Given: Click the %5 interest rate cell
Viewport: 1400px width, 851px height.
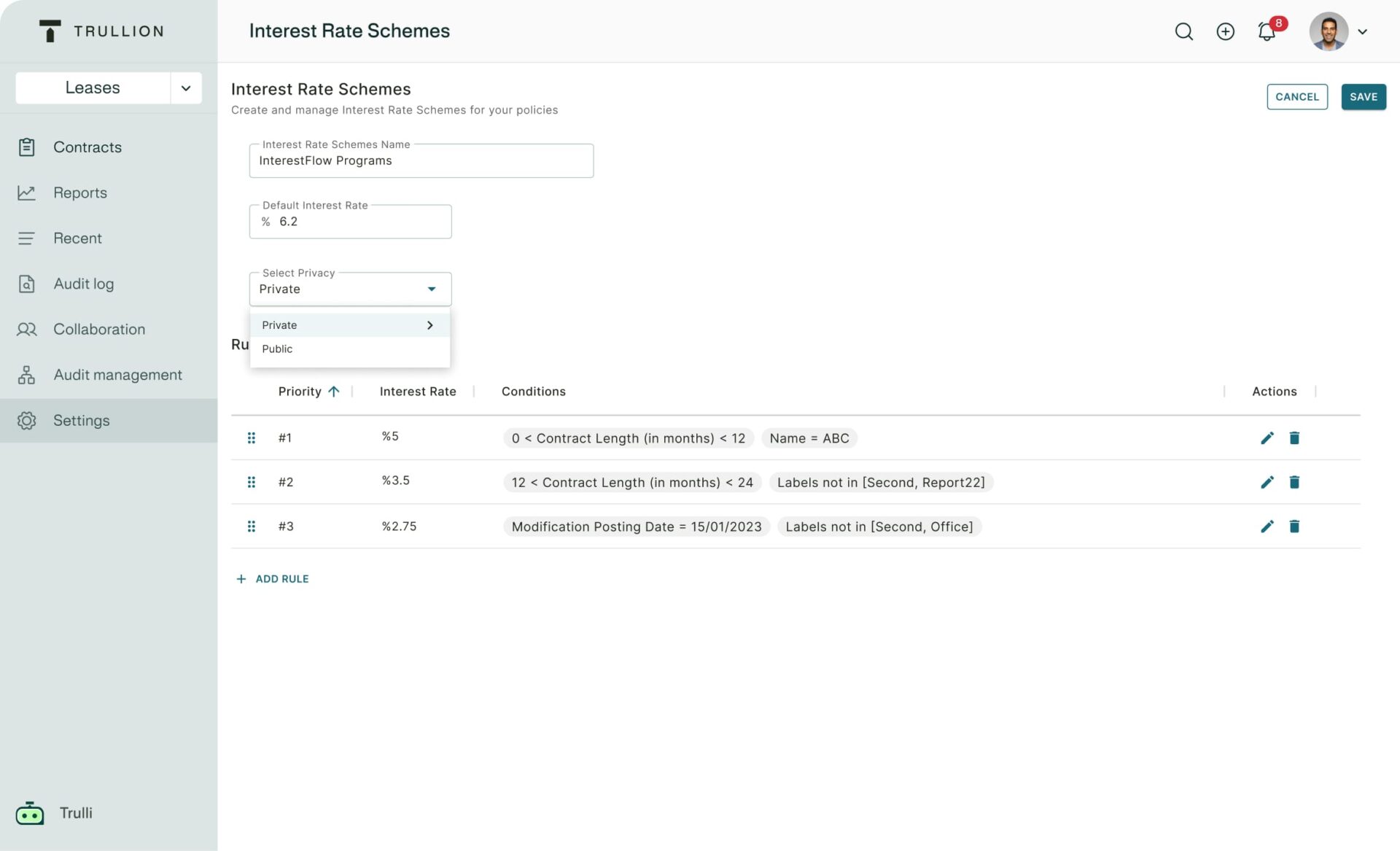Looking at the screenshot, I should pos(390,437).
